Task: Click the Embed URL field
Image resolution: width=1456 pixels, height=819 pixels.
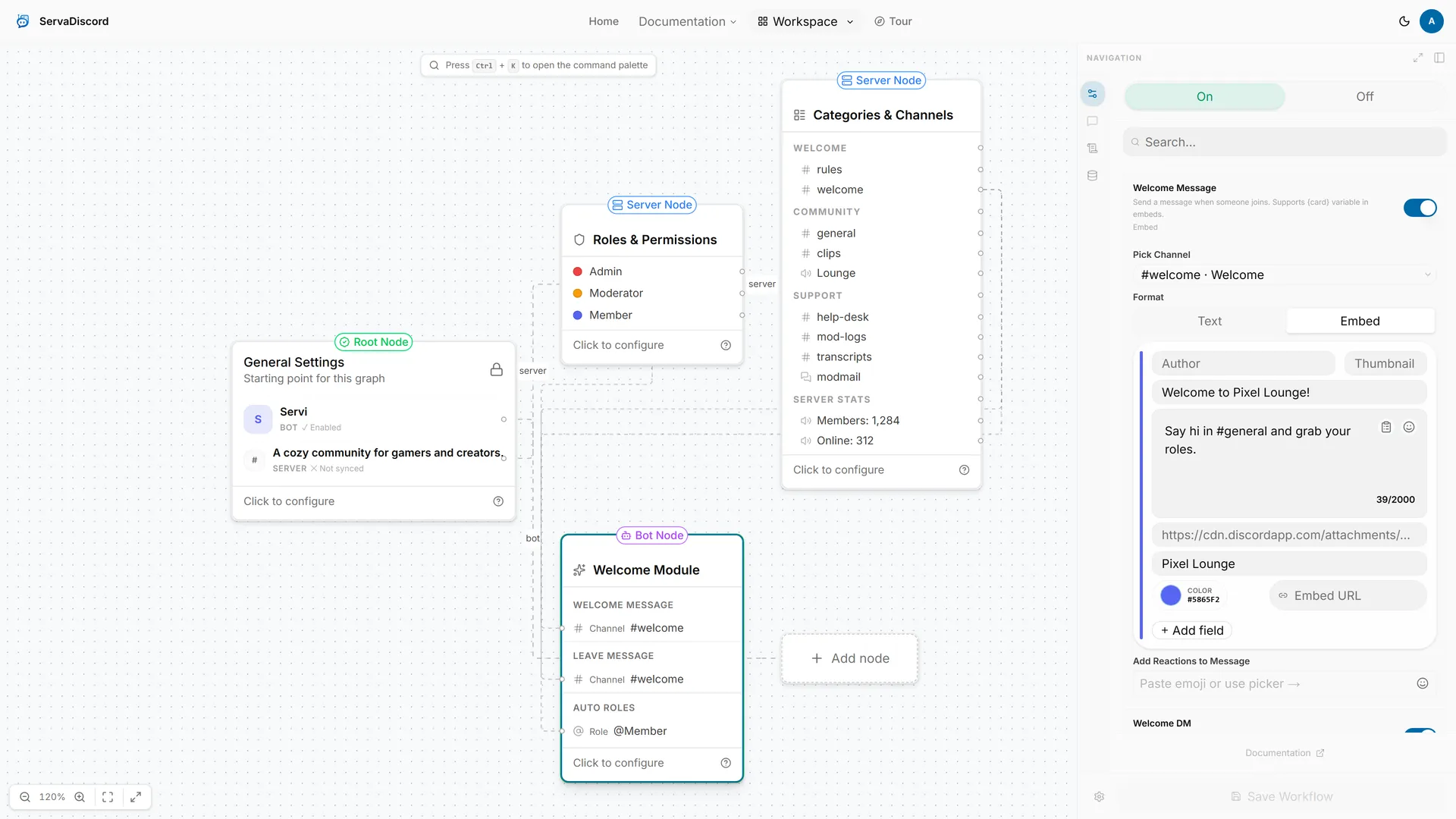Action: [1348, 596]
